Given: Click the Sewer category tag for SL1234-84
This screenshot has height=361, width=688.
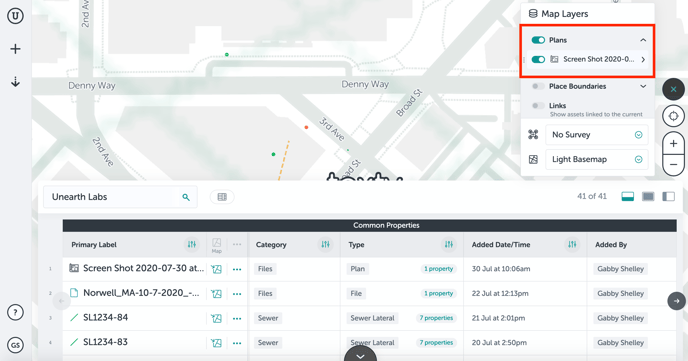Looking at the screenshot, I should 268,318.
